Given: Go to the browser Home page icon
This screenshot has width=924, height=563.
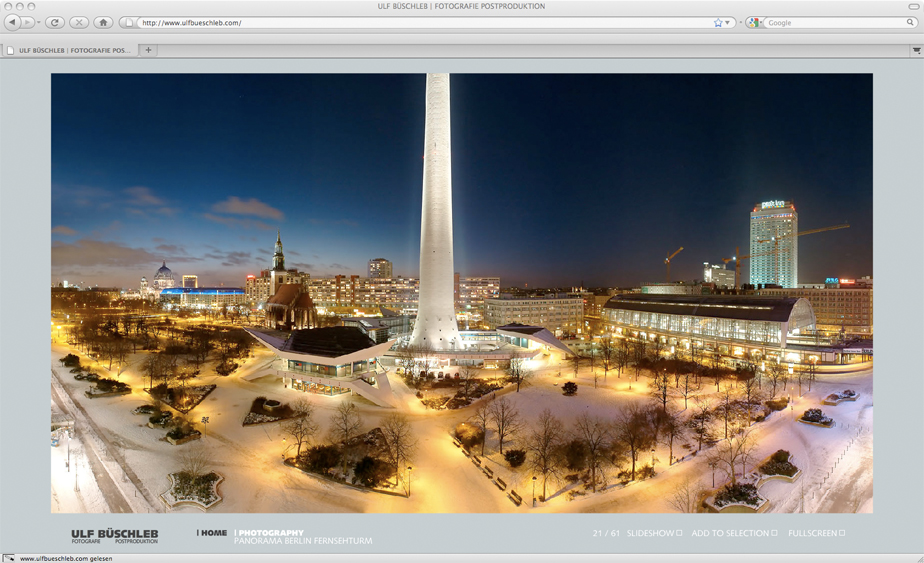Looking at the screenshot, I should 103,22.
